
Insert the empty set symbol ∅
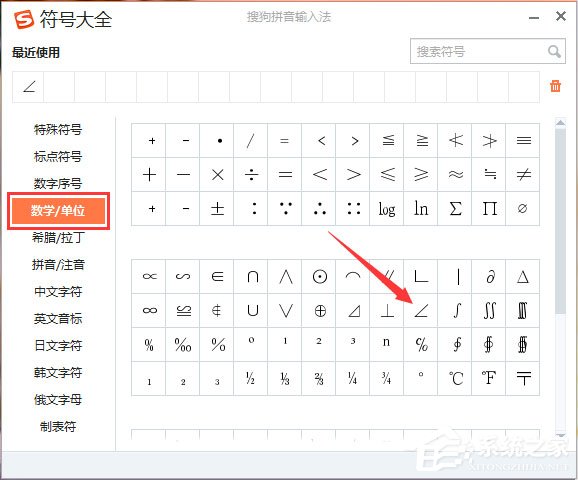tap(523, 208)
